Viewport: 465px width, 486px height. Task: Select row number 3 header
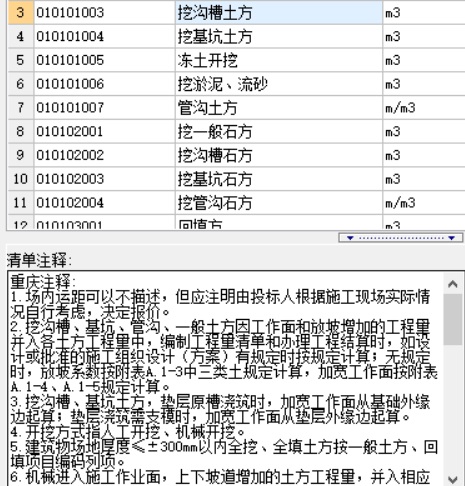(20, 13)
